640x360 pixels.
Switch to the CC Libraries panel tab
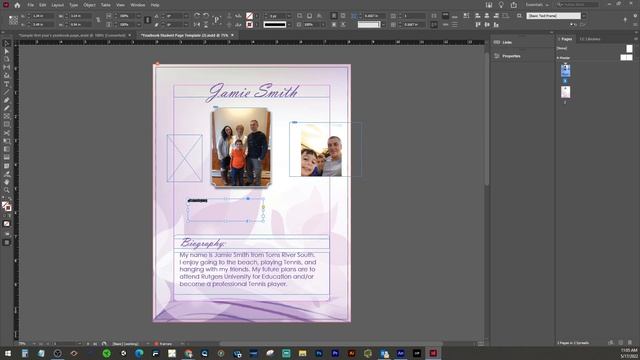coord(590,39)
